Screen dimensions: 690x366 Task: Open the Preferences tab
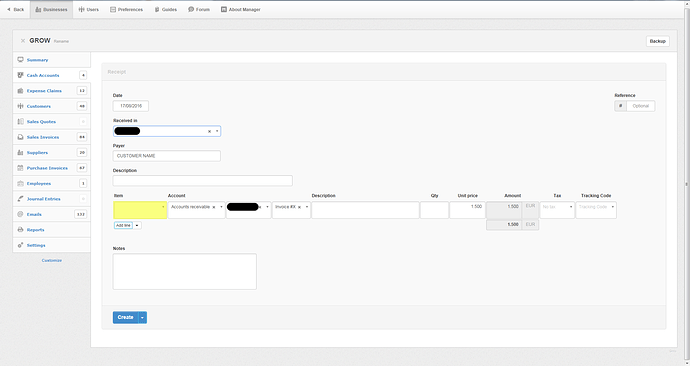[126, 9]
